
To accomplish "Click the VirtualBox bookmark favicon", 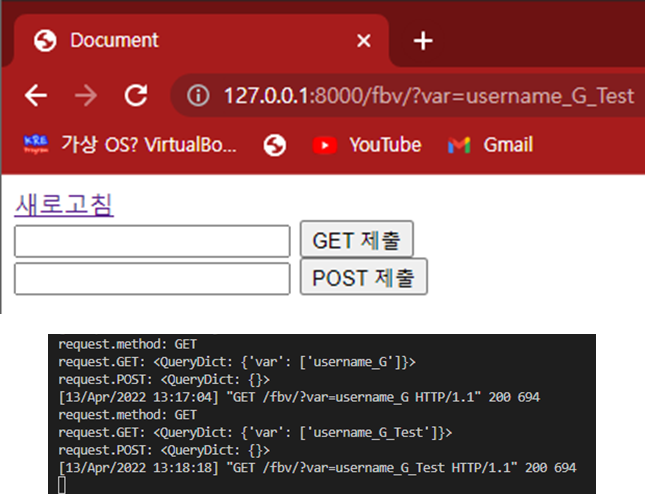I will (x=35, y=145).
